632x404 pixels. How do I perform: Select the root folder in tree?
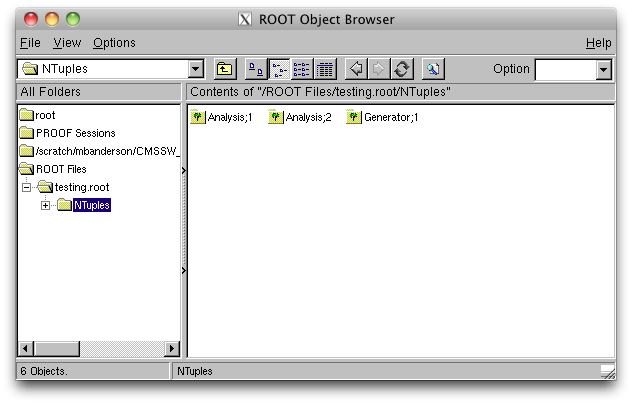point(37,115)
